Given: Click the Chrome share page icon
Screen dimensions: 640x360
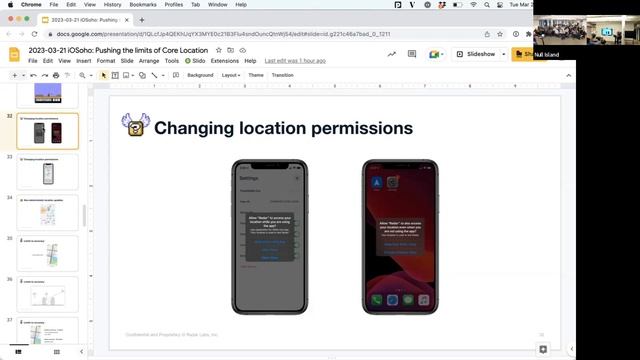Looking at the screenshot, I should point(487,34).
